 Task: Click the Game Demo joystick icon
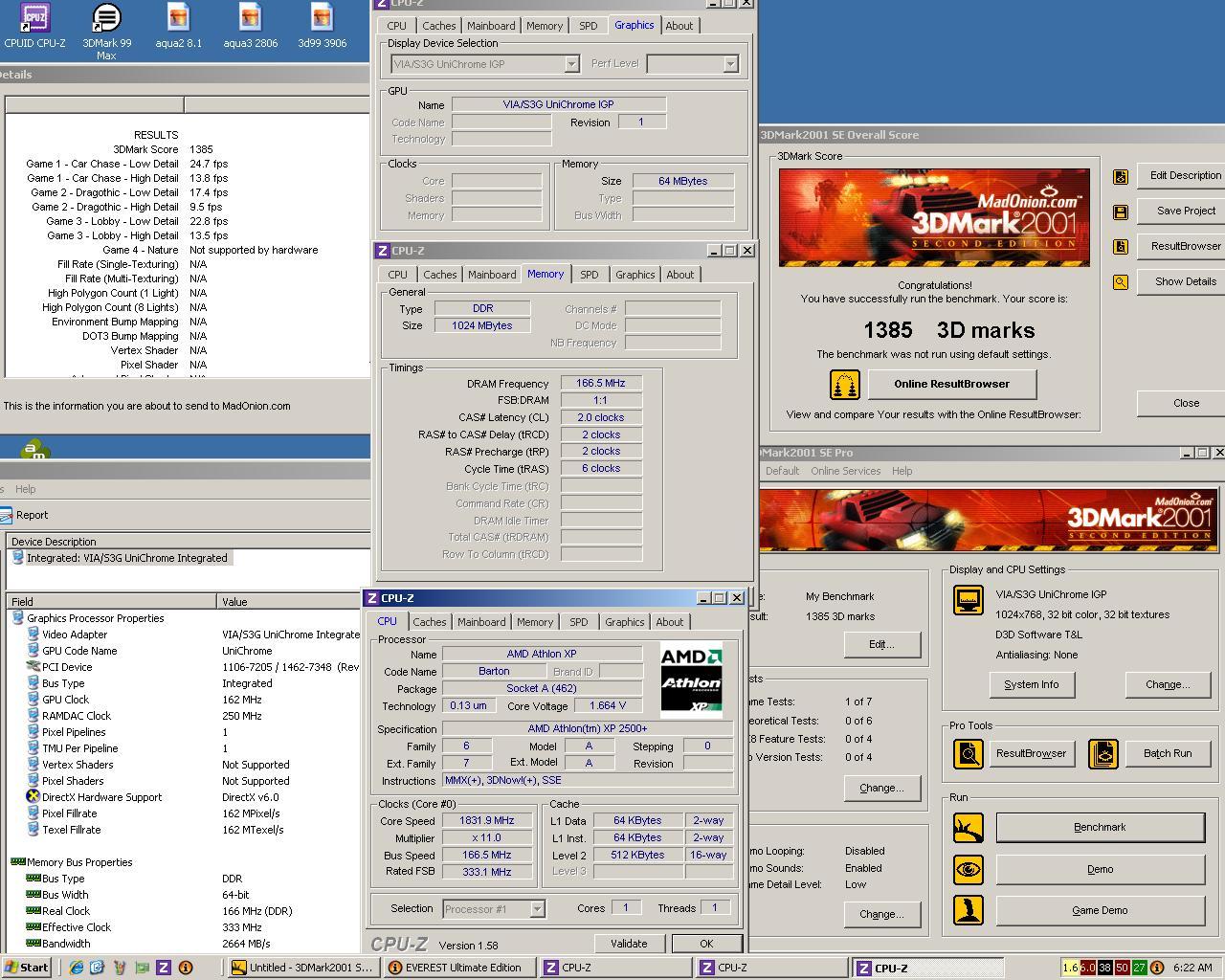969,910
